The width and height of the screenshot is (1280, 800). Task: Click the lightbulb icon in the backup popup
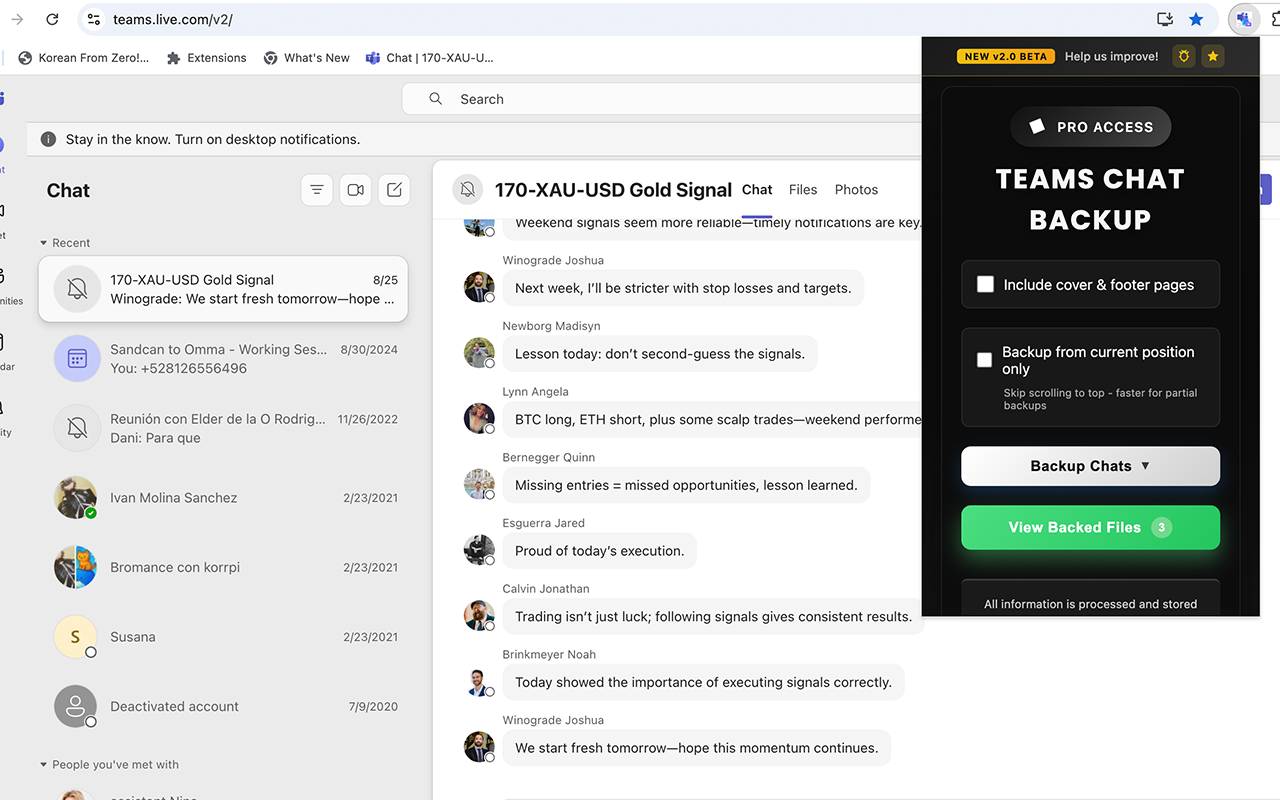pos(1185,57)
